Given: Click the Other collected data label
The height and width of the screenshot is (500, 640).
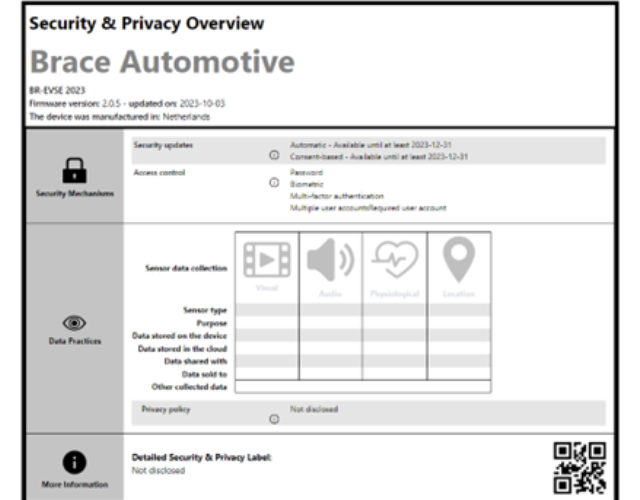Looking at the screenshot, I should [x=189, y=387].
